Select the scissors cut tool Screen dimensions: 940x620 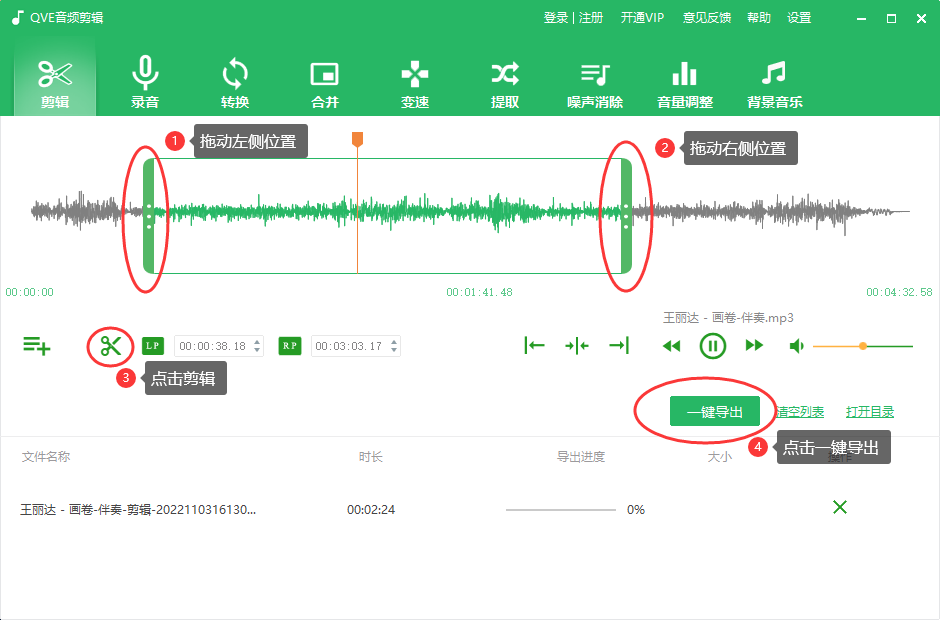tap(110, 345)
